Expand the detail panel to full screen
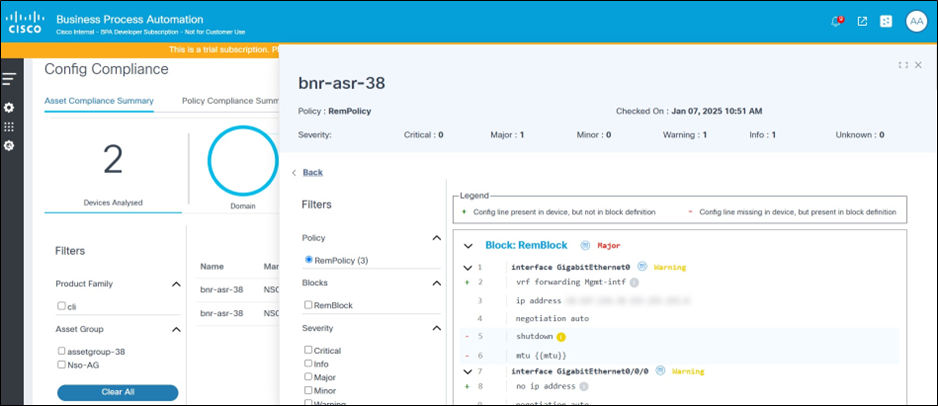Viewport: 938px width, 406px height. [903, 65]
